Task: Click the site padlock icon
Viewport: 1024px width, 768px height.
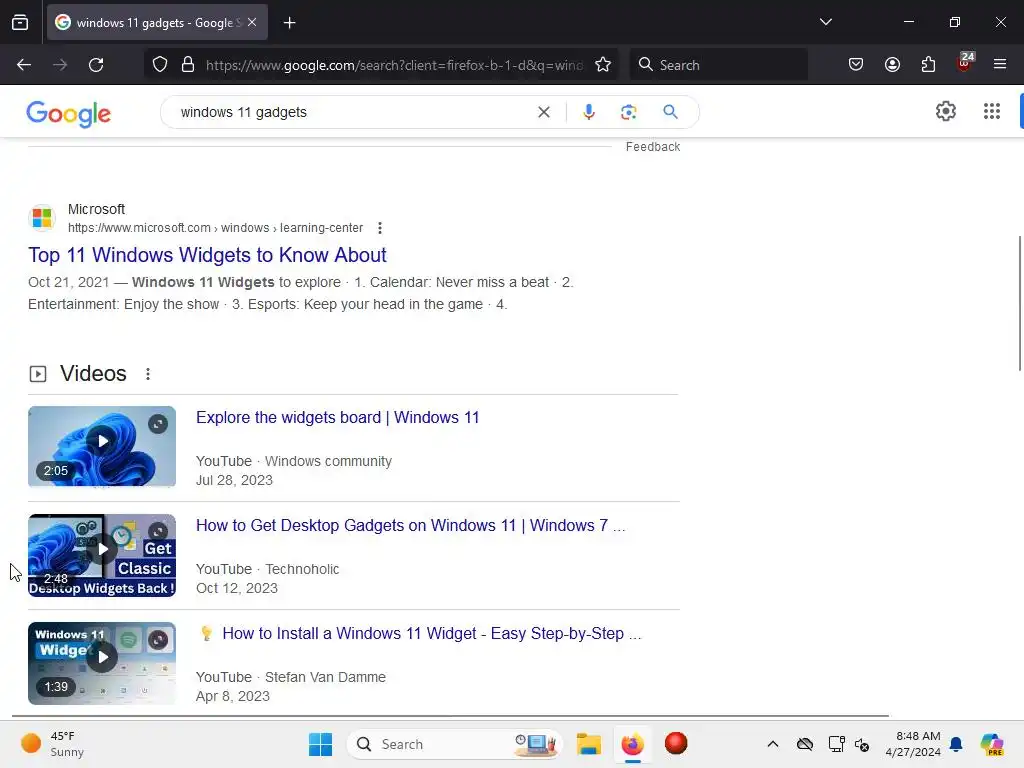Action: point(188,65)
